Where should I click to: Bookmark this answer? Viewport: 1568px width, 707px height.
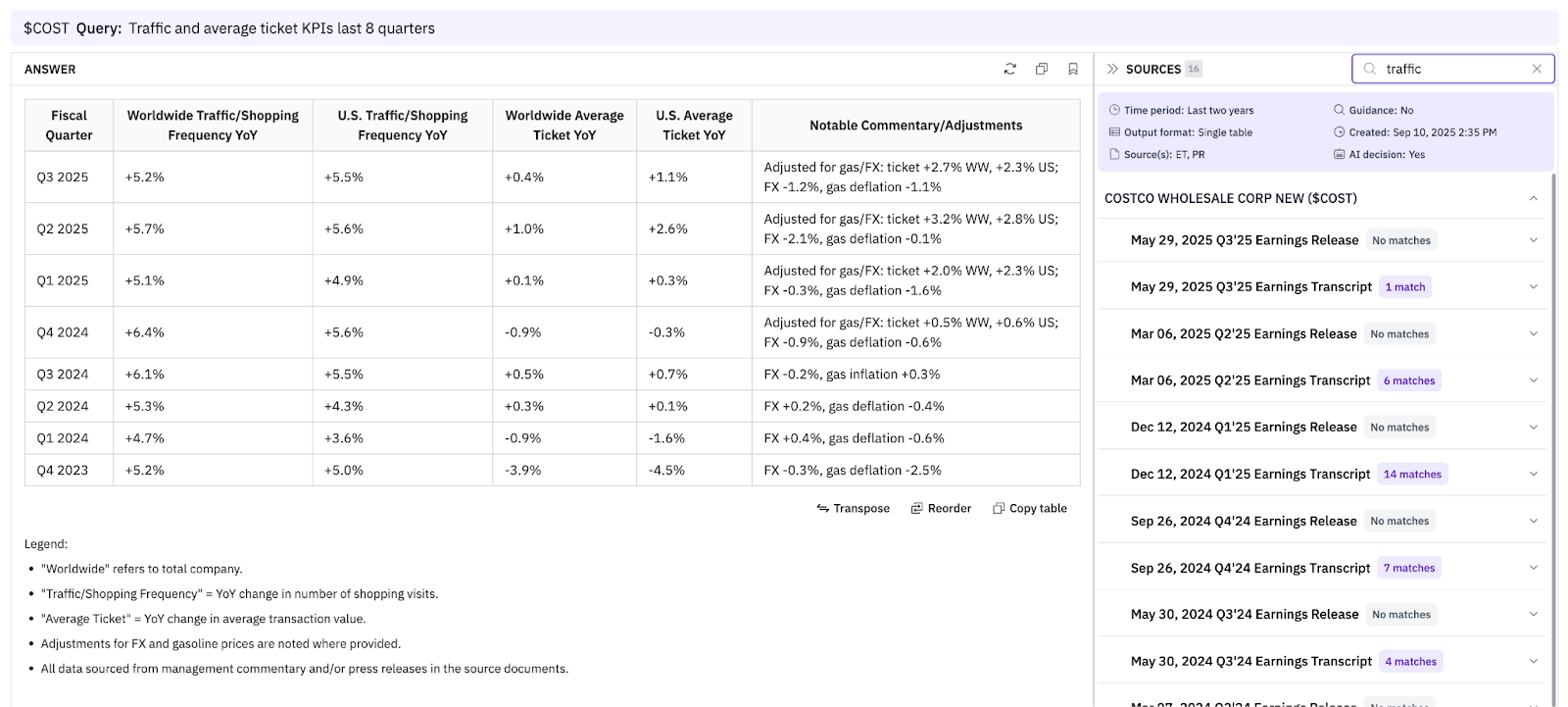(x=1073, y=69)
